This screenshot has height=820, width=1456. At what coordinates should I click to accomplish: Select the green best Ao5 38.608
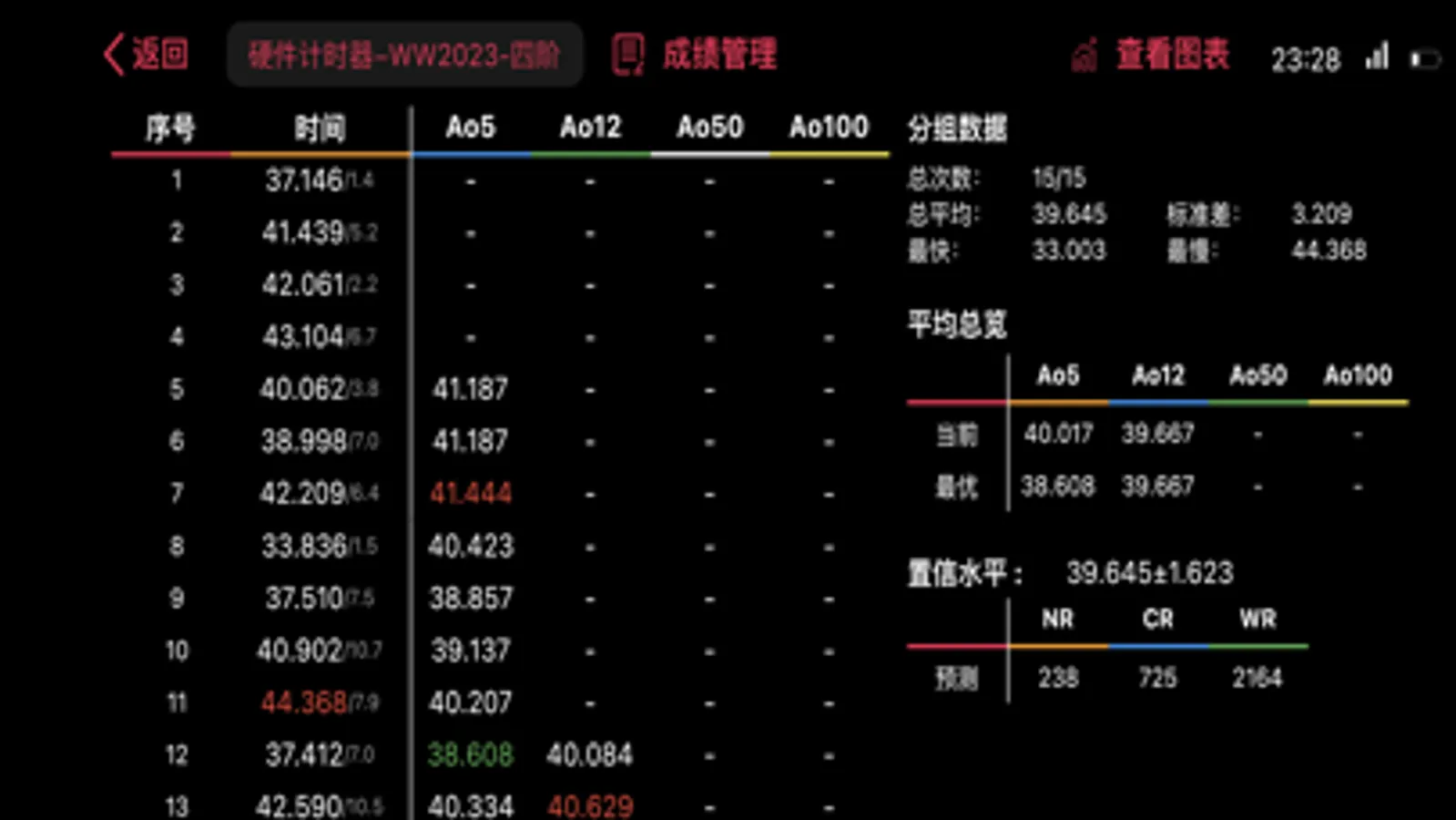click(471, 754)
